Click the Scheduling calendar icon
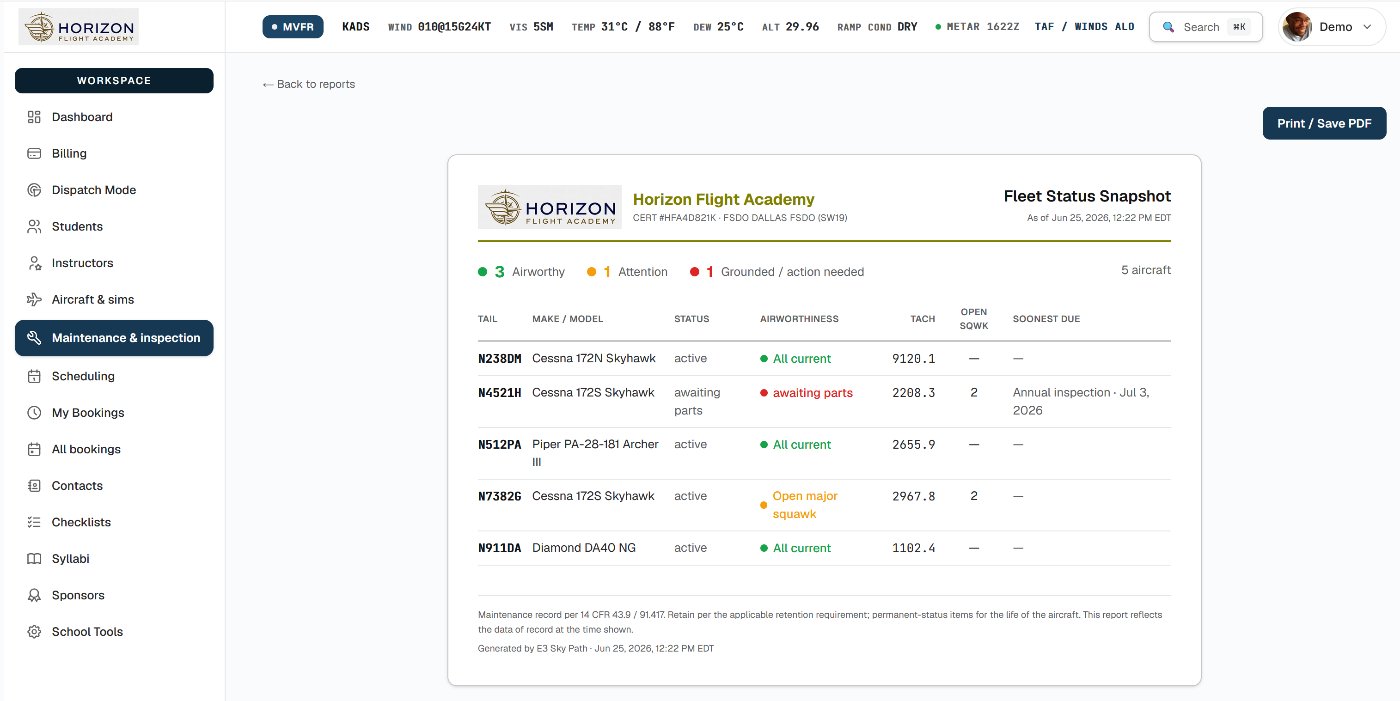The height and width of the screenshot is (701, 1400). pyautogui.click(x=34, y=376)
